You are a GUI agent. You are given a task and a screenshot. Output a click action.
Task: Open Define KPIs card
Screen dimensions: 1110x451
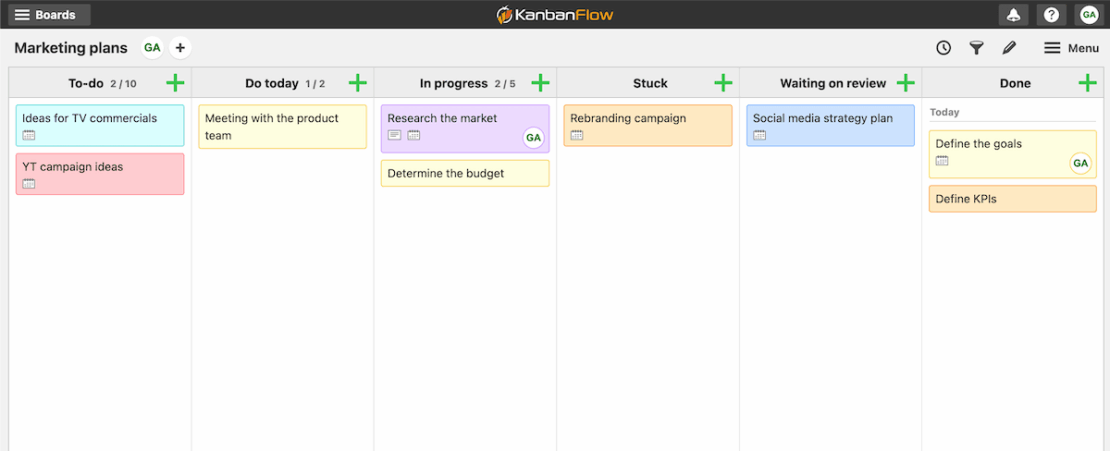(1013, 199)
